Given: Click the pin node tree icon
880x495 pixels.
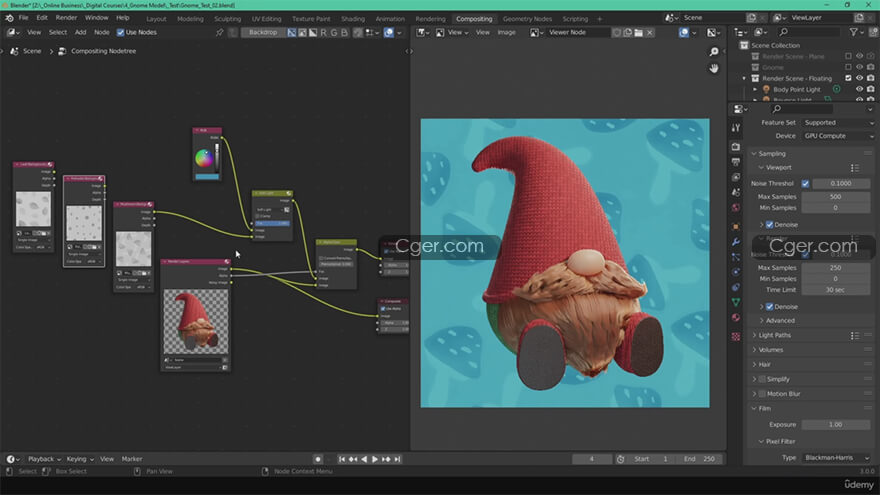Looking at the screenshot, I should coord(220,32).
